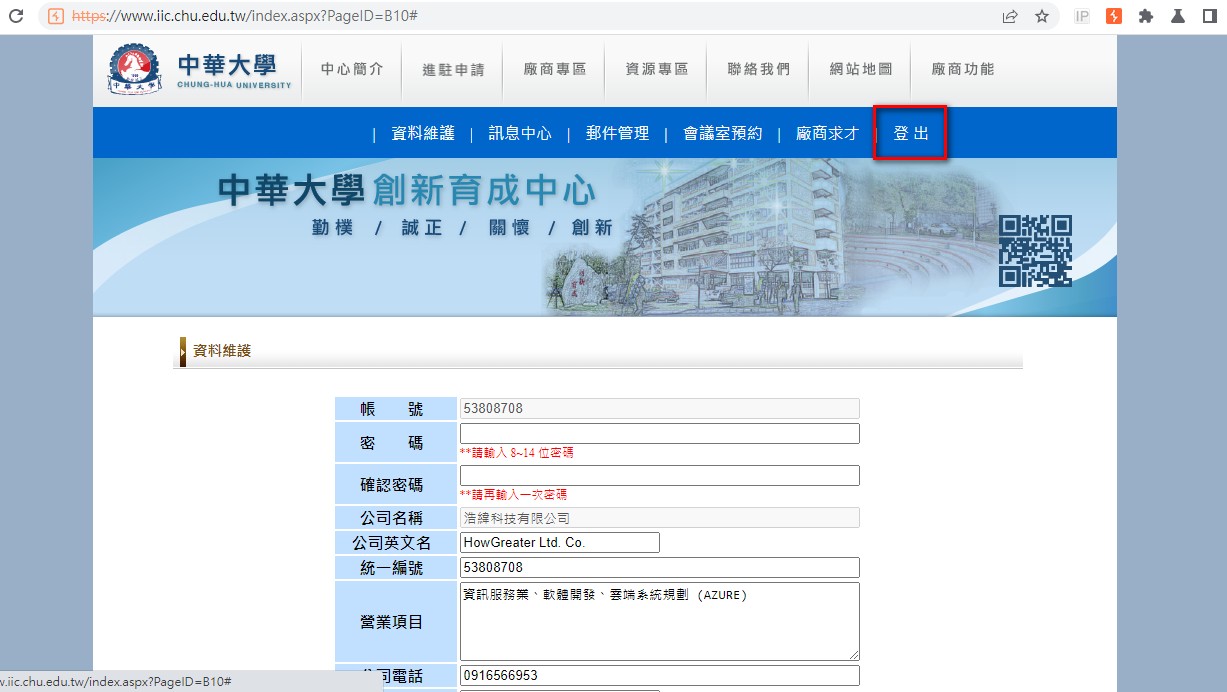Click 登出 to log out

pyautogui.click(x=911, y=133)
